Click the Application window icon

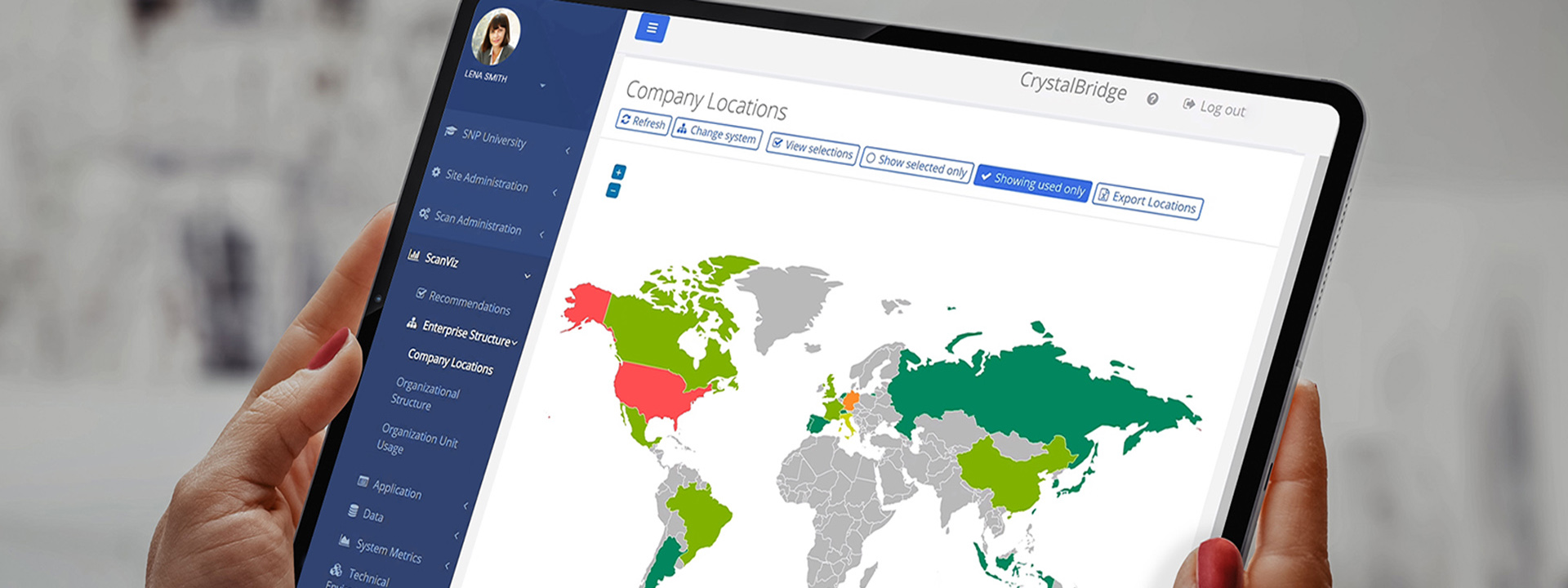pos(363,481)
